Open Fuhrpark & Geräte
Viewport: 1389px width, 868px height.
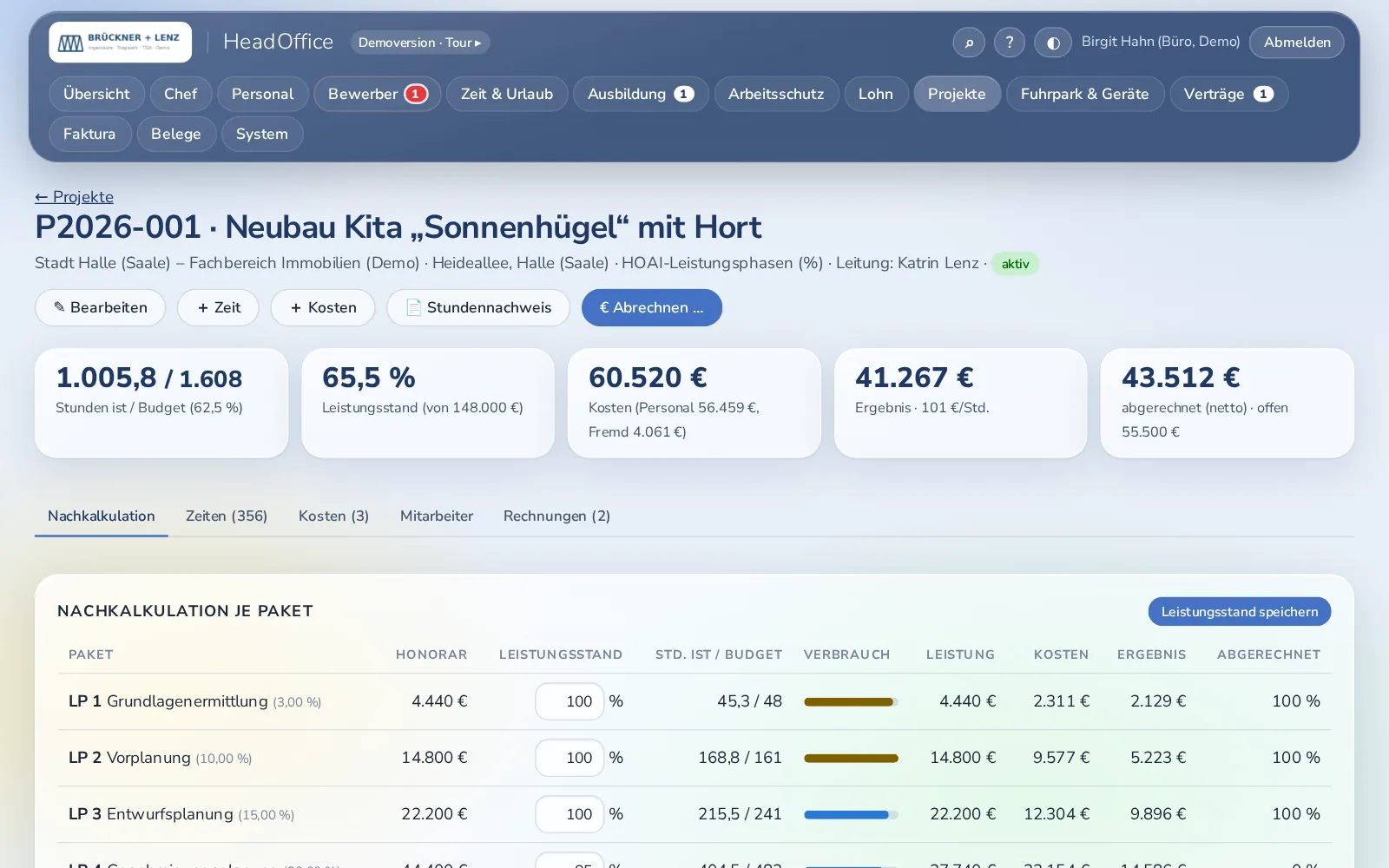pos(1085,94)
